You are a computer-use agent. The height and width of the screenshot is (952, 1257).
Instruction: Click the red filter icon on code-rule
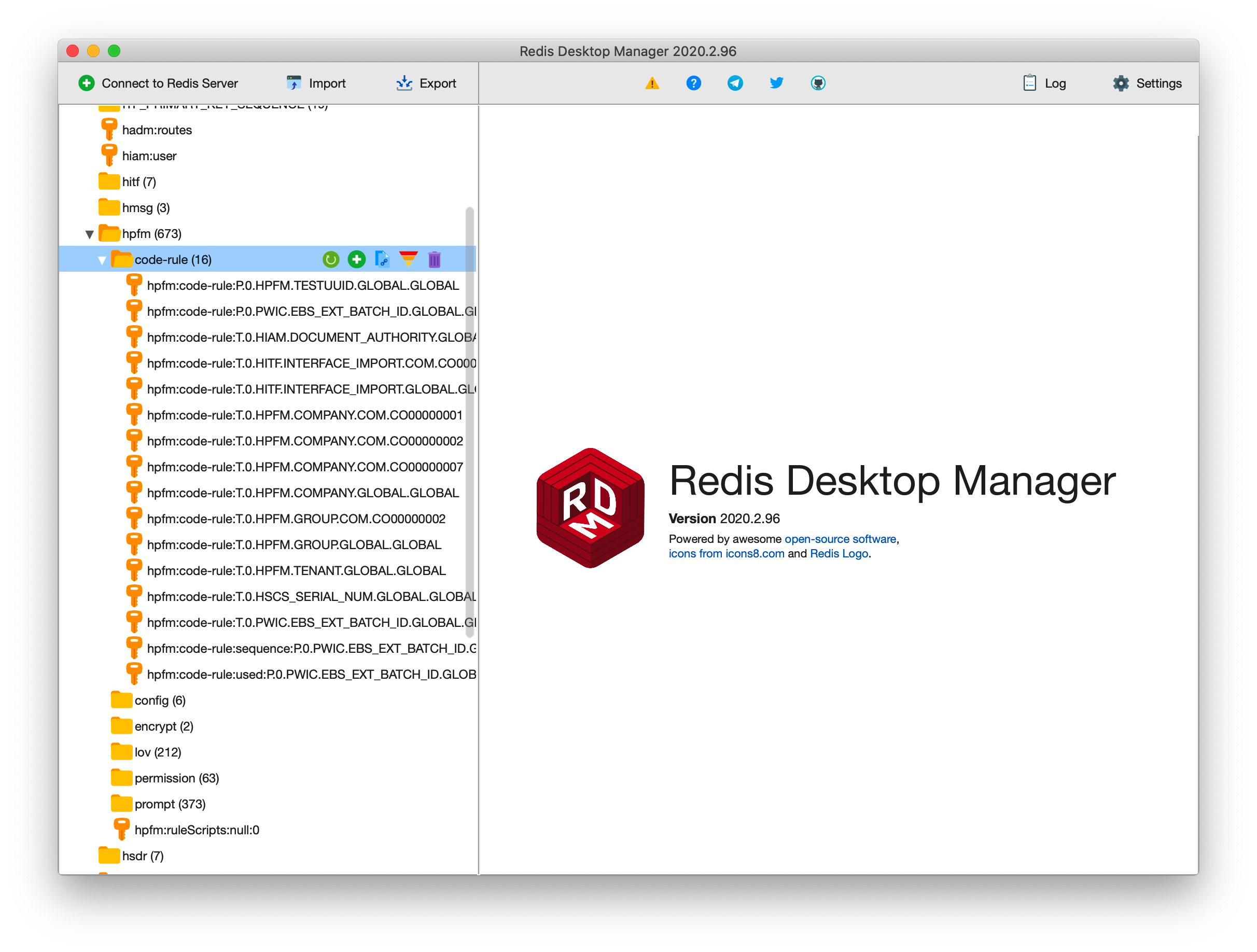pyautogui.click(x=408, y=259)
